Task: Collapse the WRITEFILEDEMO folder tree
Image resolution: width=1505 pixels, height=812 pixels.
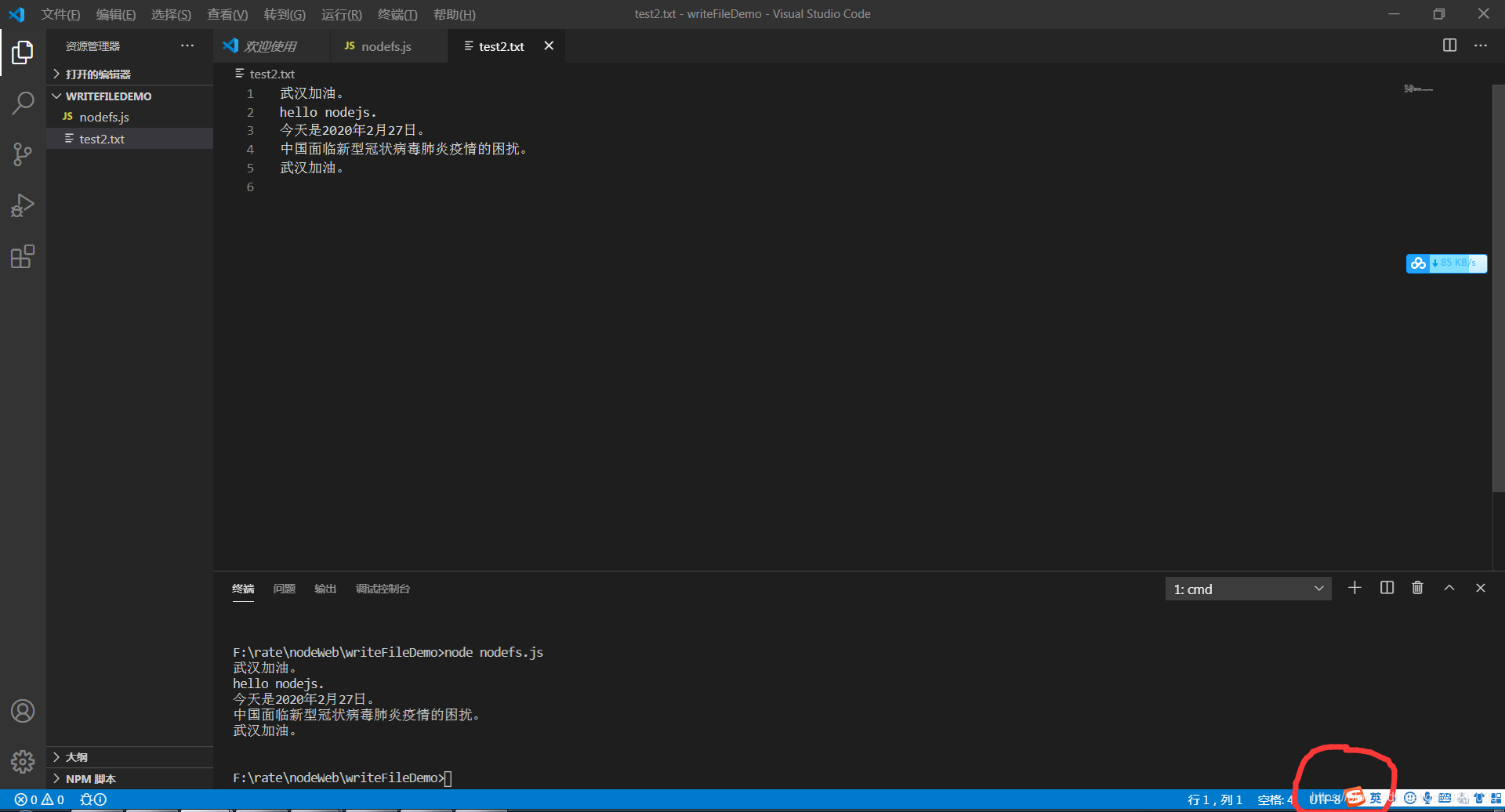Action: (56, 96)
